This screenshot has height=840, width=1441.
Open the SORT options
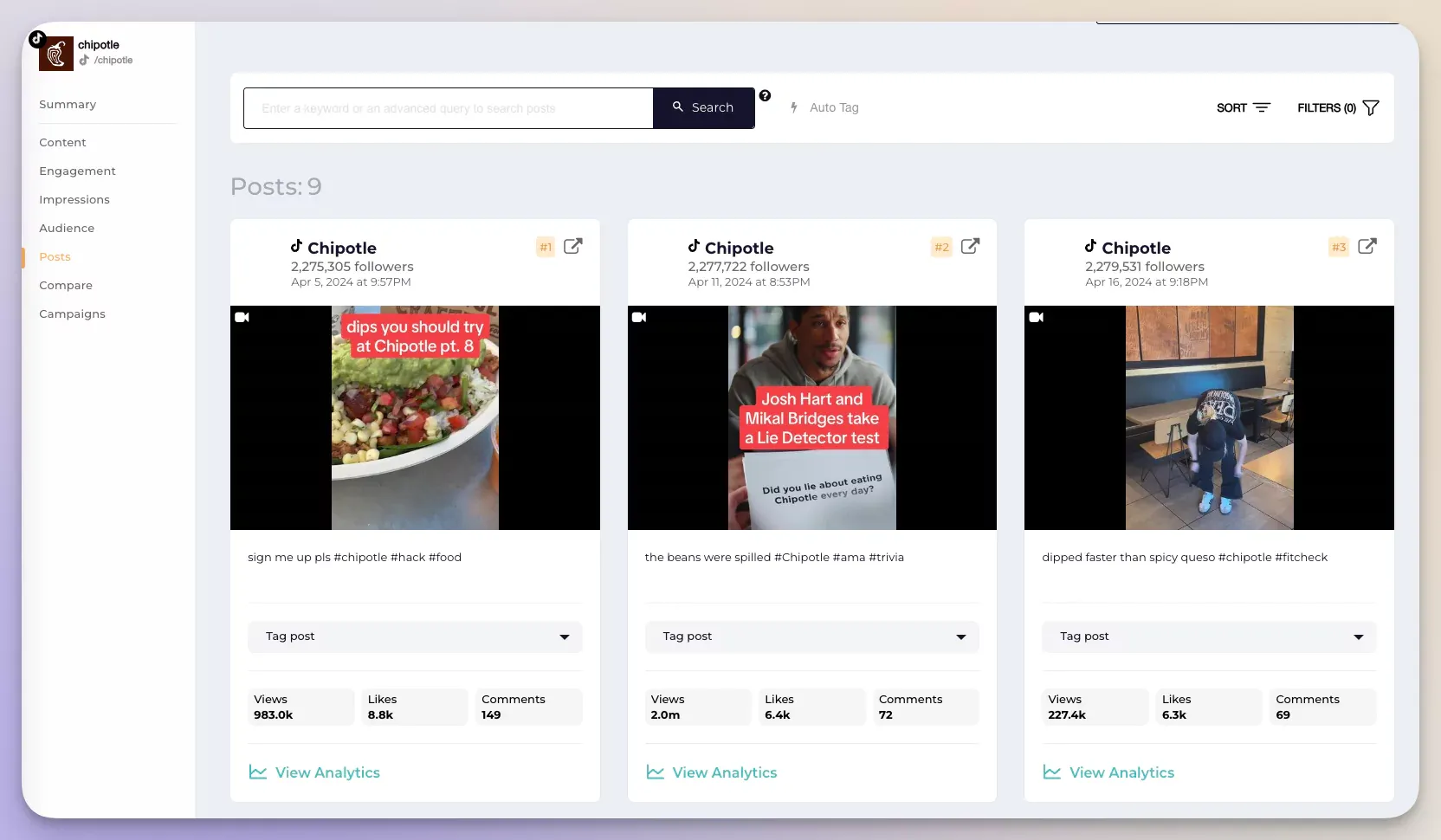tap(1243, 107)
